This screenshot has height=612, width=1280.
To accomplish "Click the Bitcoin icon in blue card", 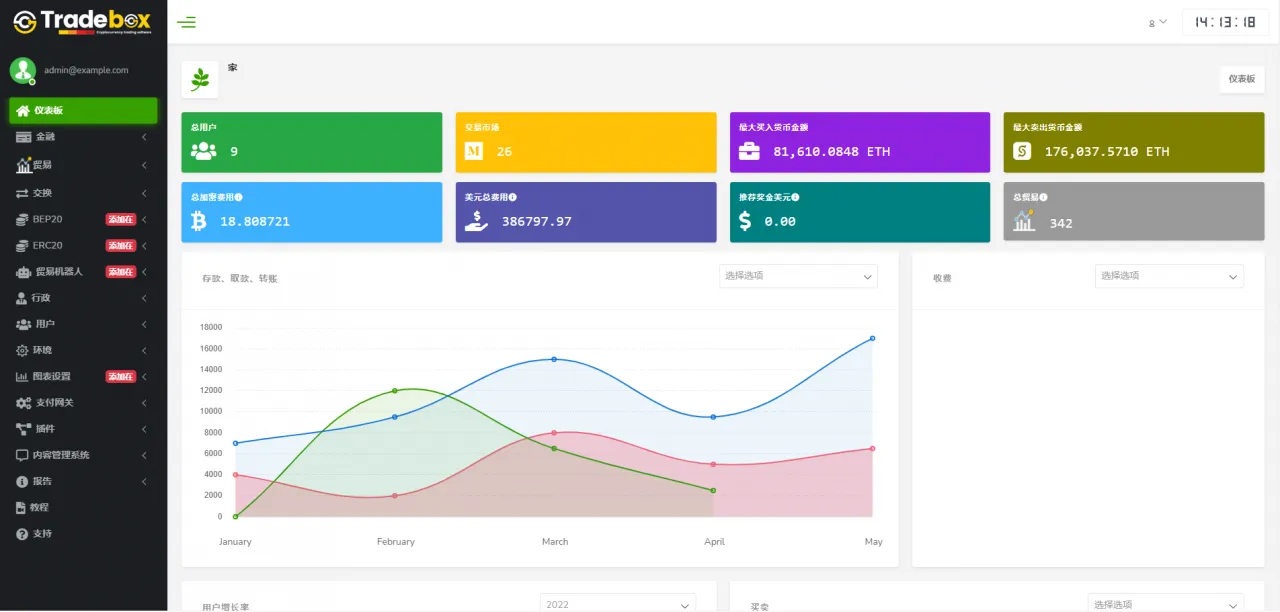I will click(198, 221).
